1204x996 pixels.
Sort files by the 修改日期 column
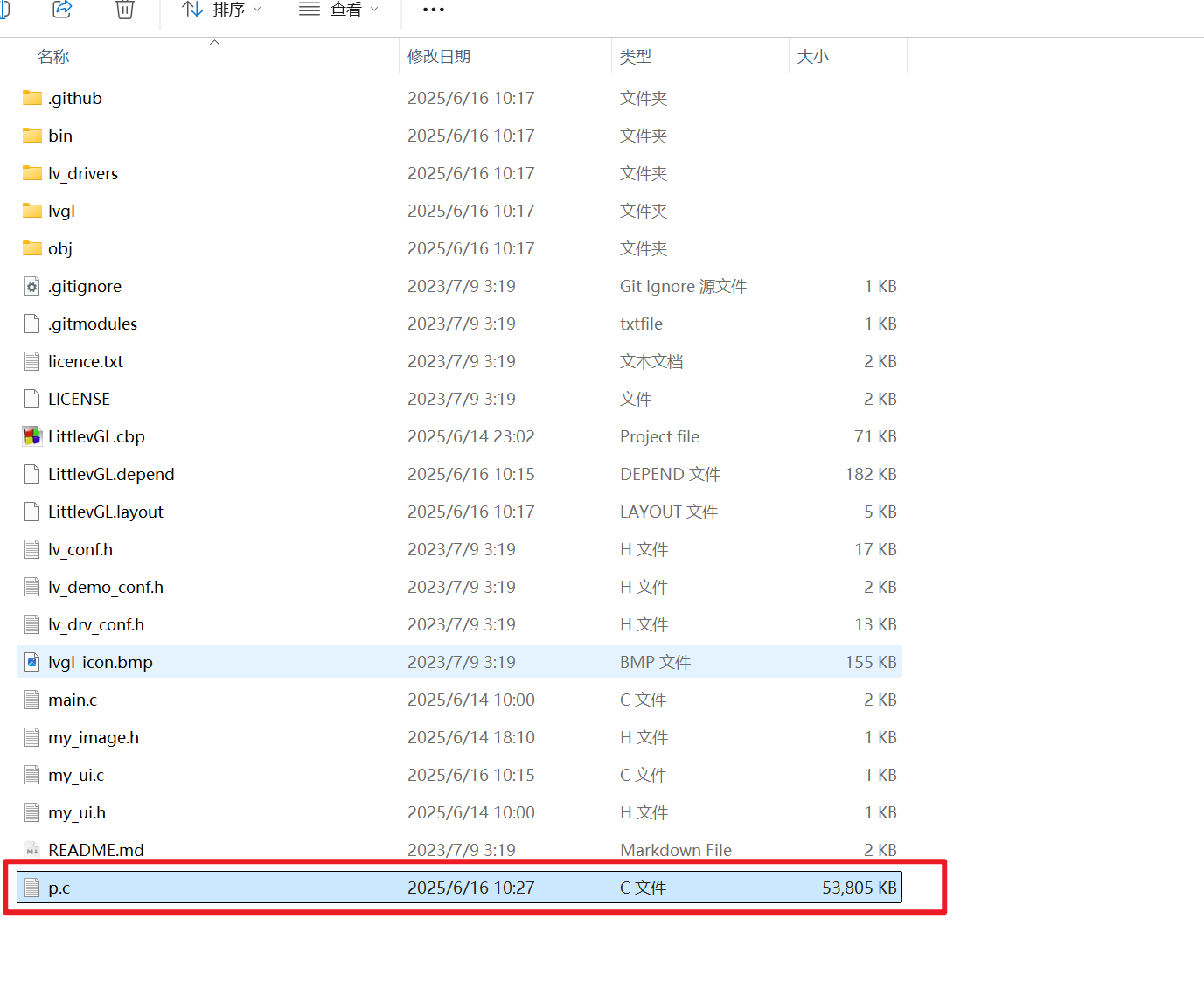[438, 56]
